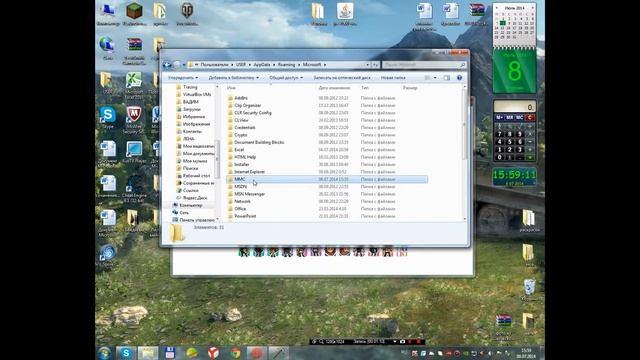Click the Refresh button next to address bar
The width and height of the screenshot is (640, 360).
point(375,64)
